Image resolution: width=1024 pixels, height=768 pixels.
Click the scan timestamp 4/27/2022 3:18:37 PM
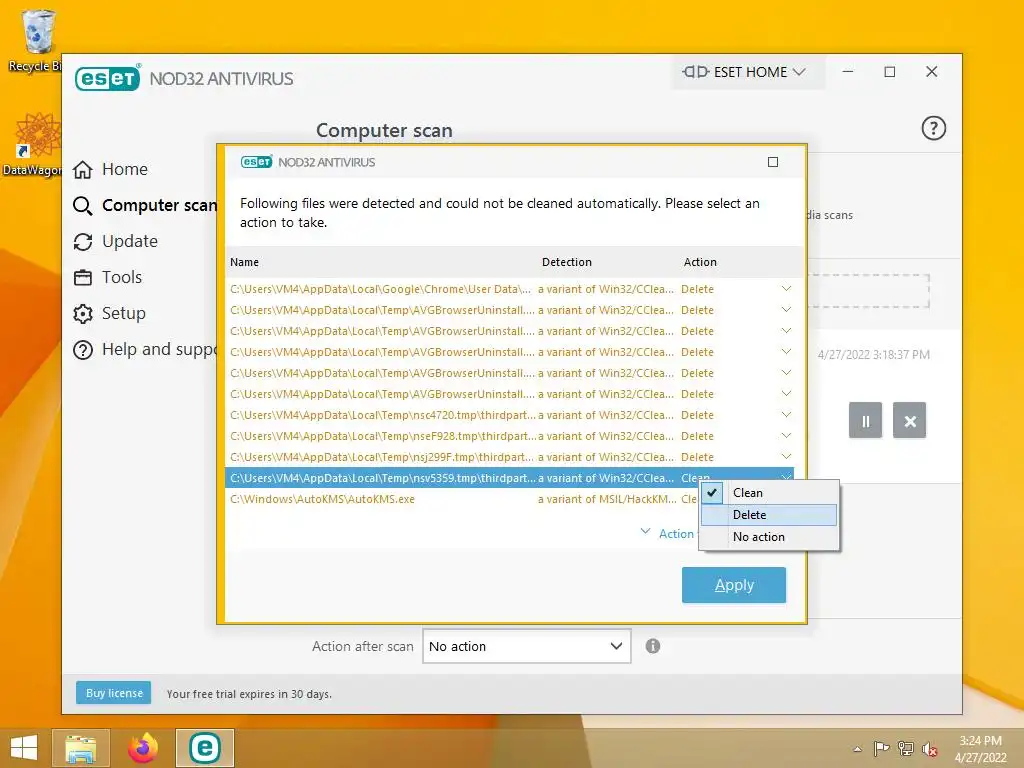(873, 355)
